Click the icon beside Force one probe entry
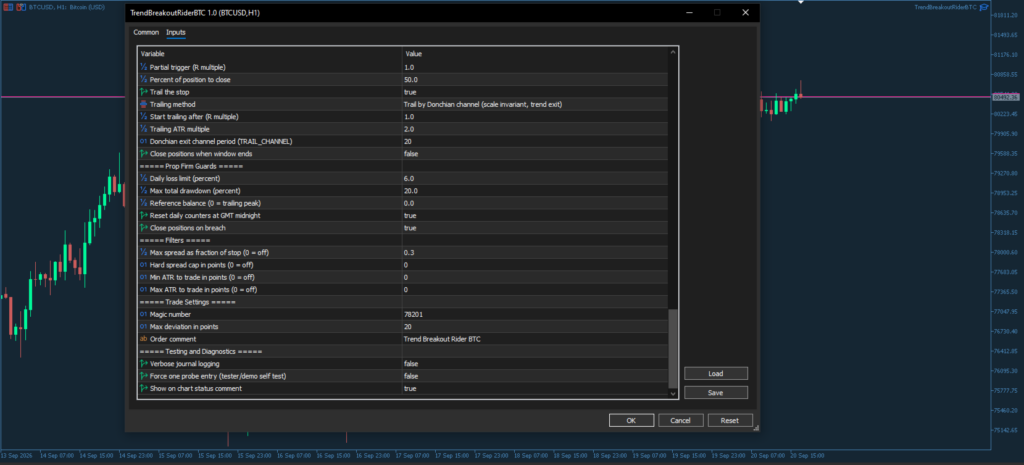Viewport: 1024px width, 465px height. (144, 376)
